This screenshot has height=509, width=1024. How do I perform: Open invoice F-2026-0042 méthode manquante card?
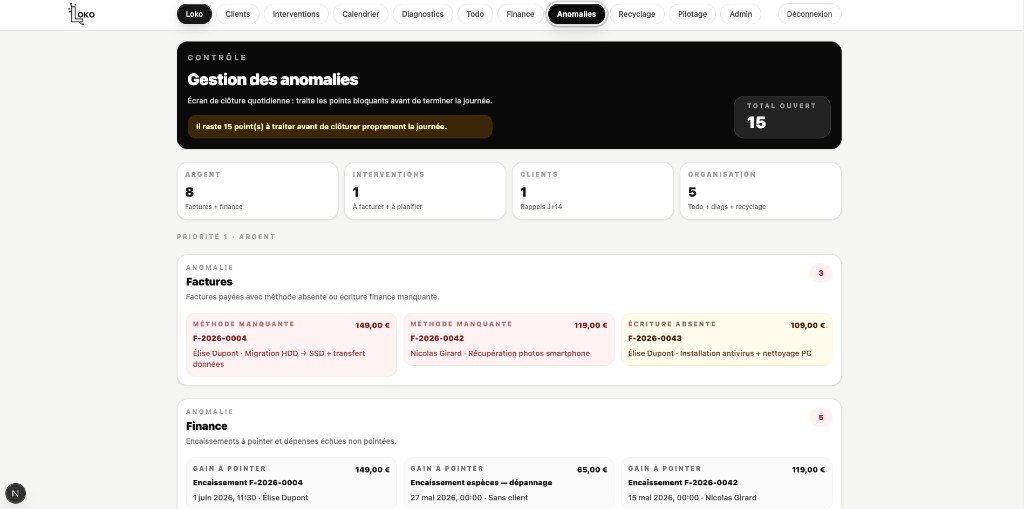[509, 339]
